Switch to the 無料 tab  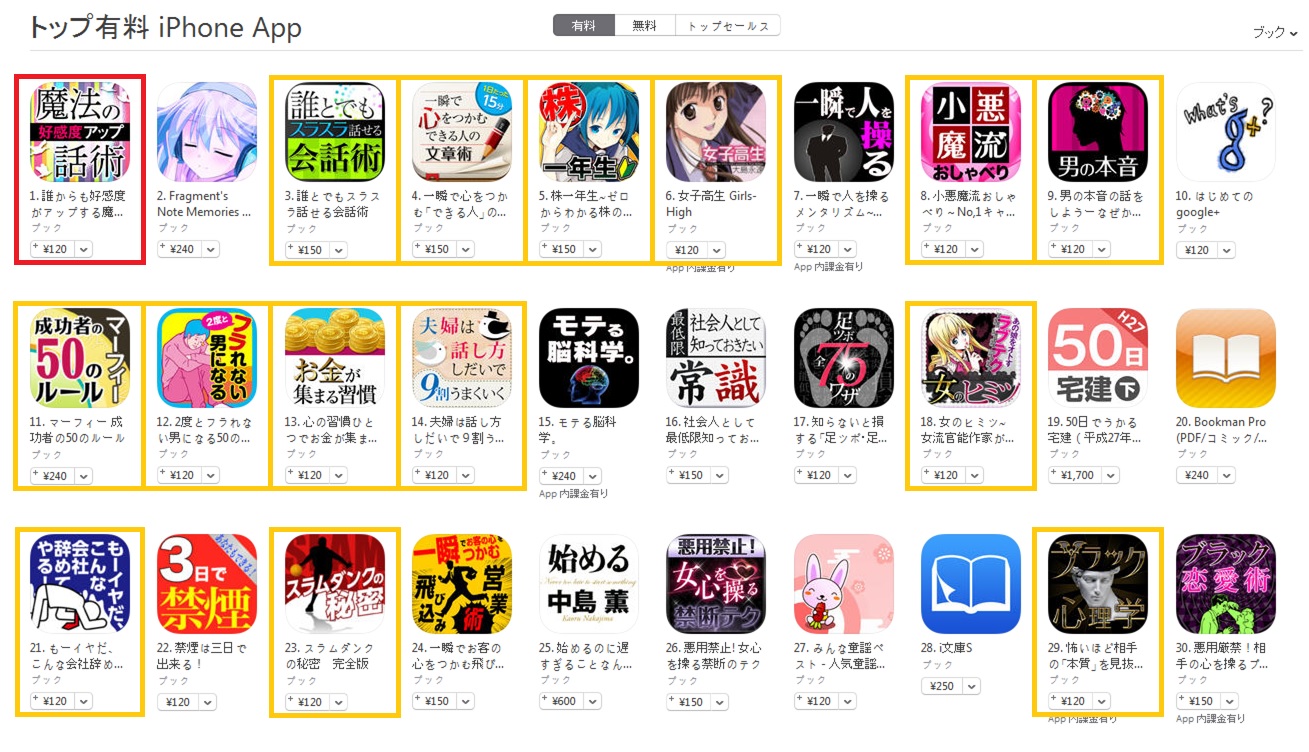click(645, 26)
